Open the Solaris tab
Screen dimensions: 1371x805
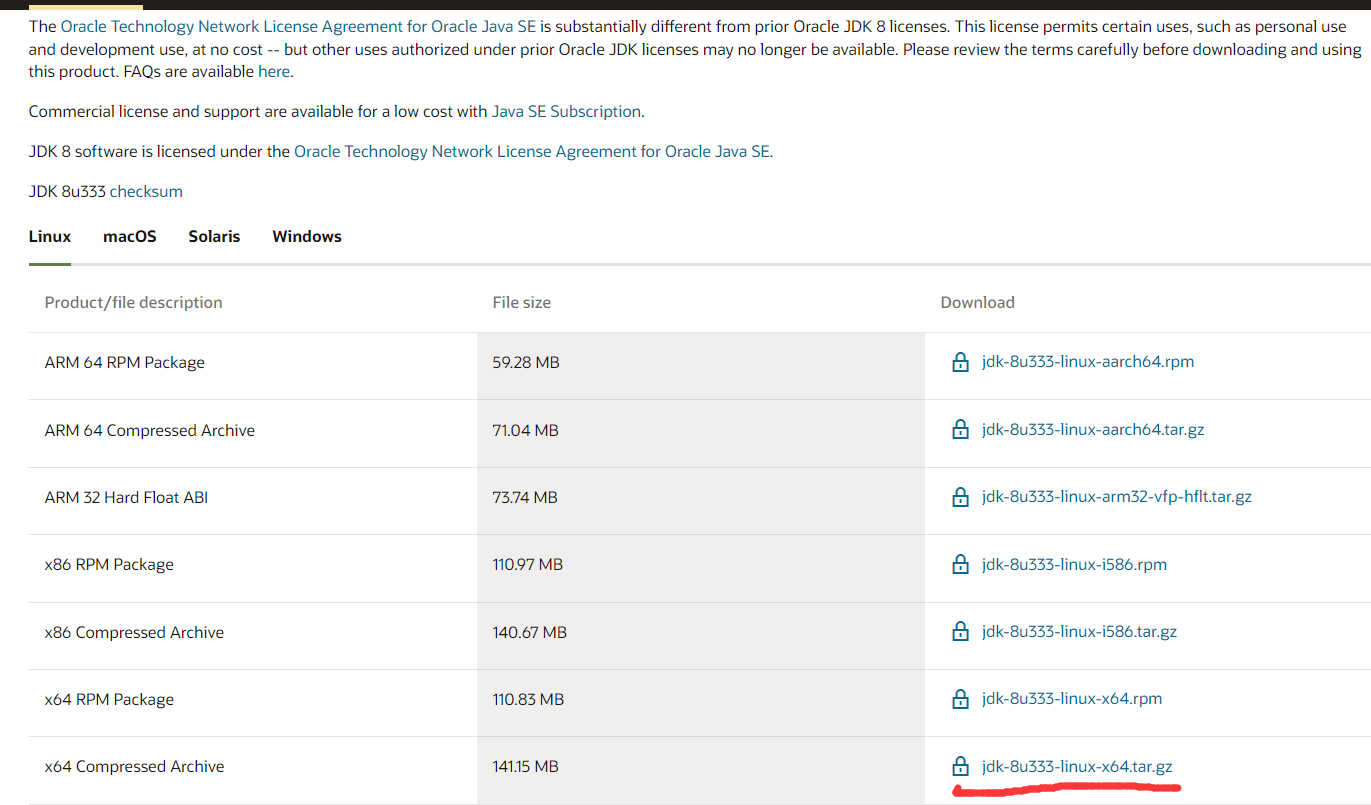click(x=214, y=237)
